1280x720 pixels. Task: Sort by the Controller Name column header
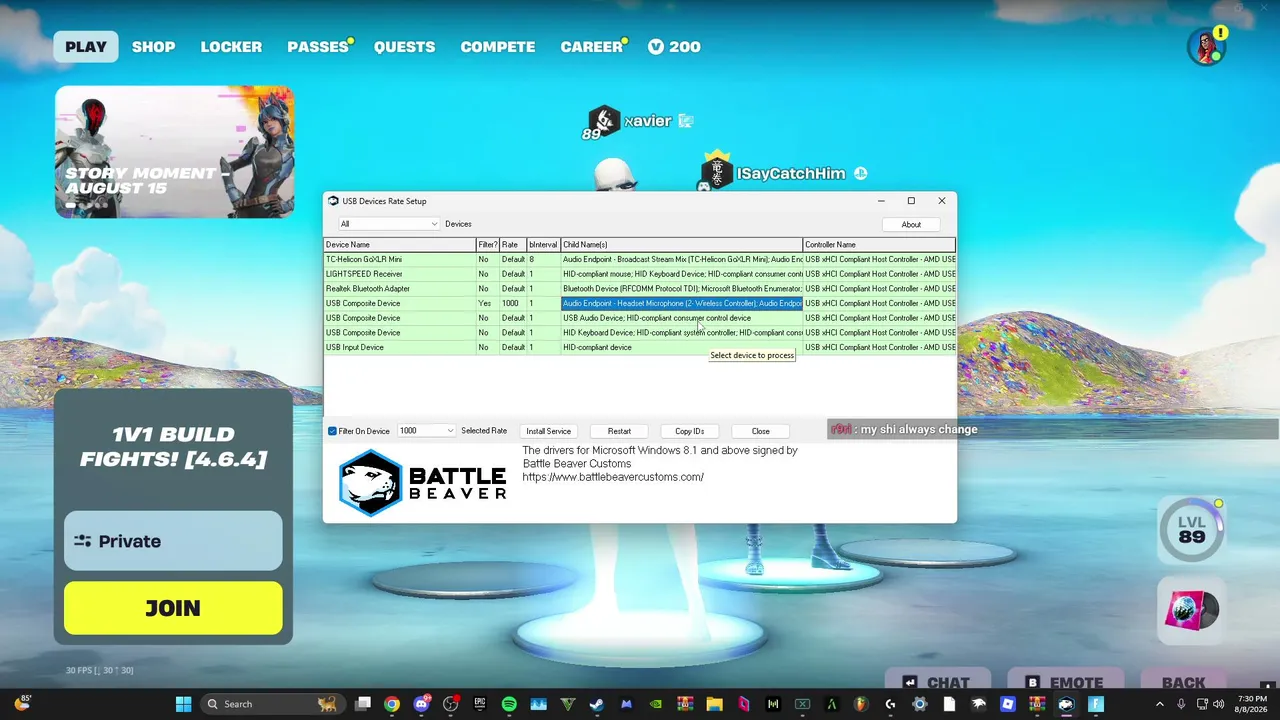pos(879,244)
